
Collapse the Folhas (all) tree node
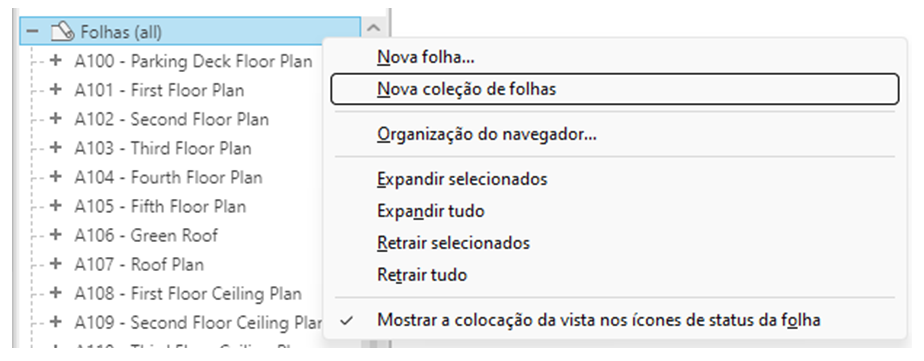[32, 31]
